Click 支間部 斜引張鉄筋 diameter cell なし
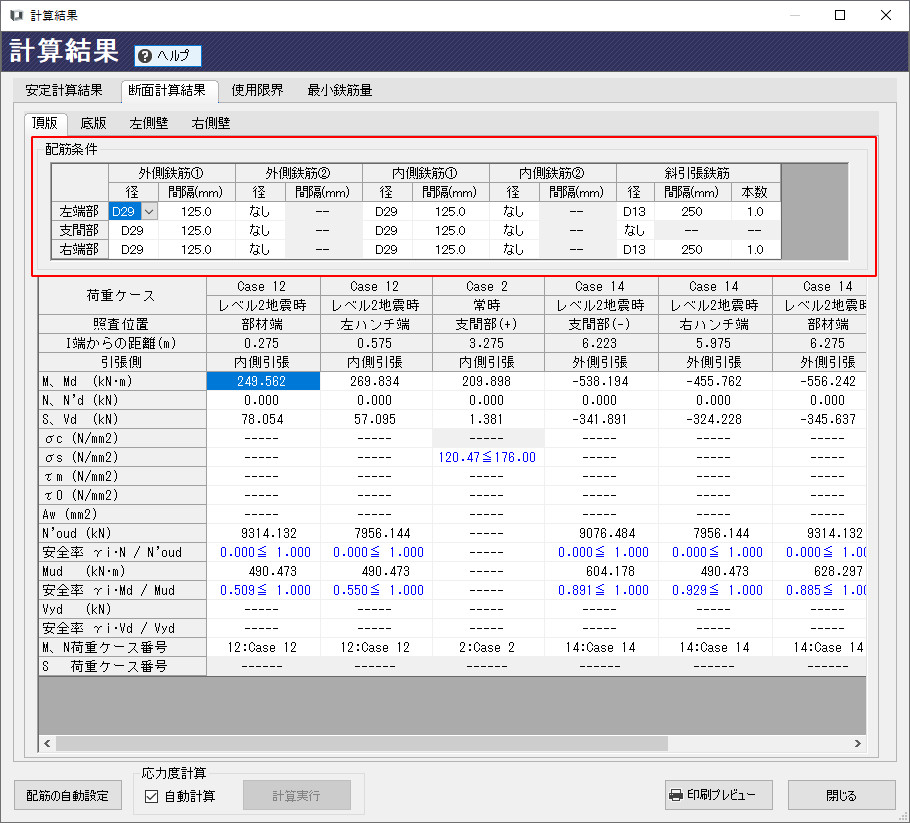Viewport: 910px width, 823px height. pyautogui.click(x=635, y=230)
